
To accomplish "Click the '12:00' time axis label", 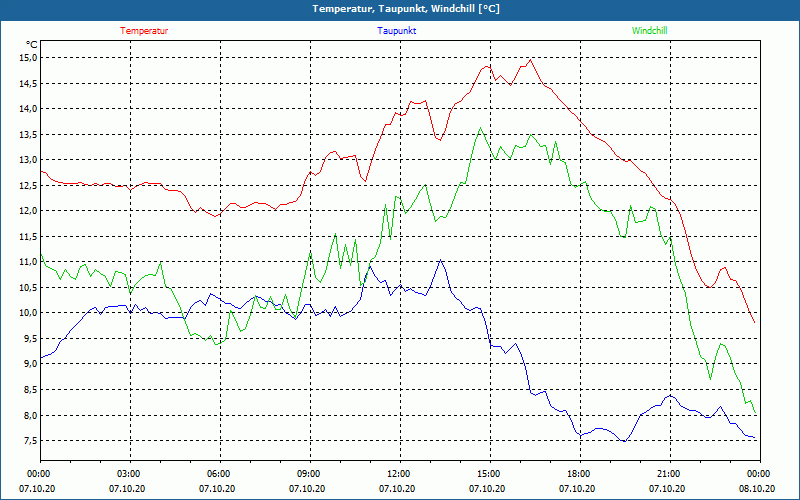I will tap(397, 474).
